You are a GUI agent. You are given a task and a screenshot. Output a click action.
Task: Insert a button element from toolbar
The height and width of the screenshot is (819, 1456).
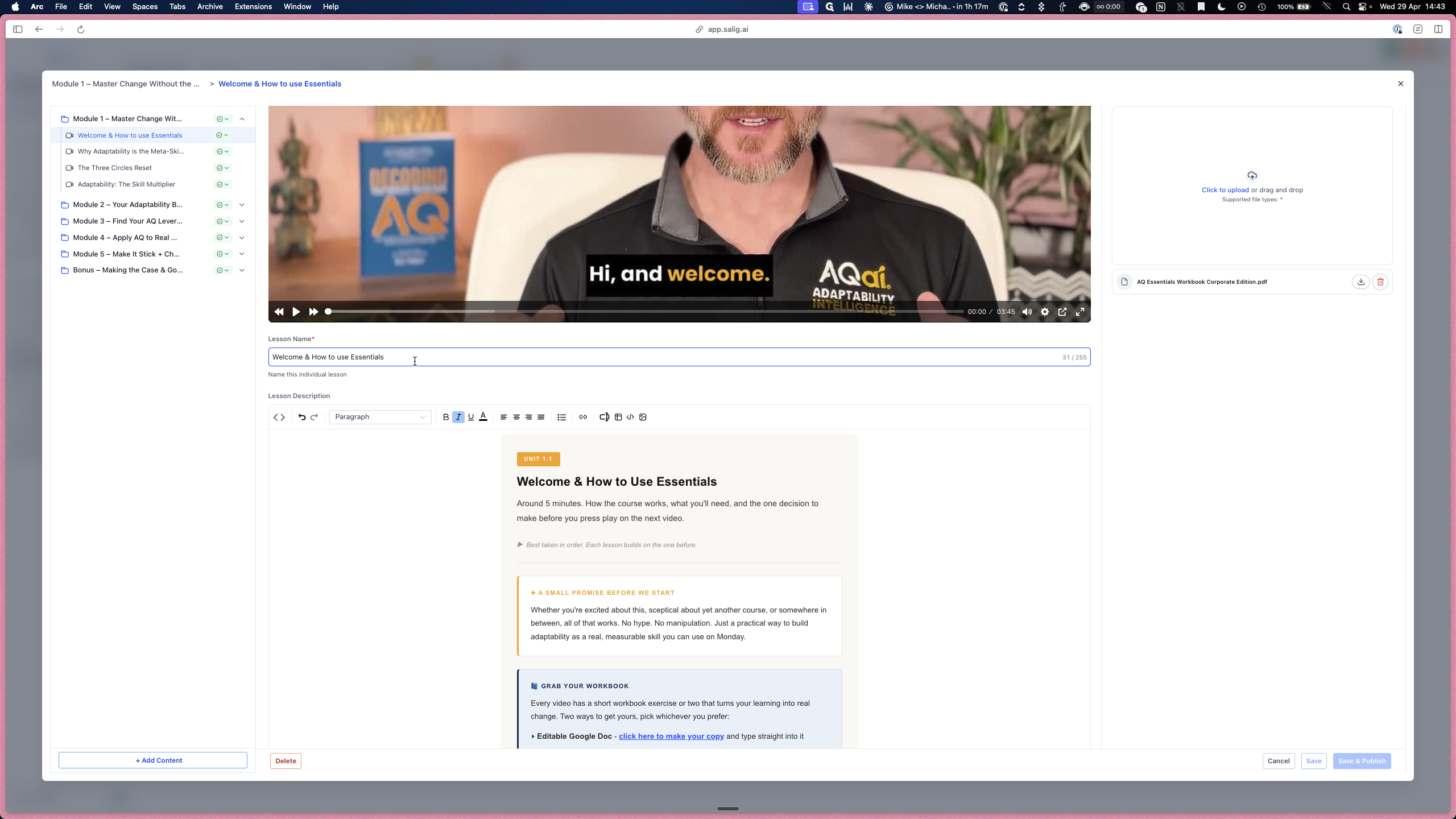coord(605,417)
